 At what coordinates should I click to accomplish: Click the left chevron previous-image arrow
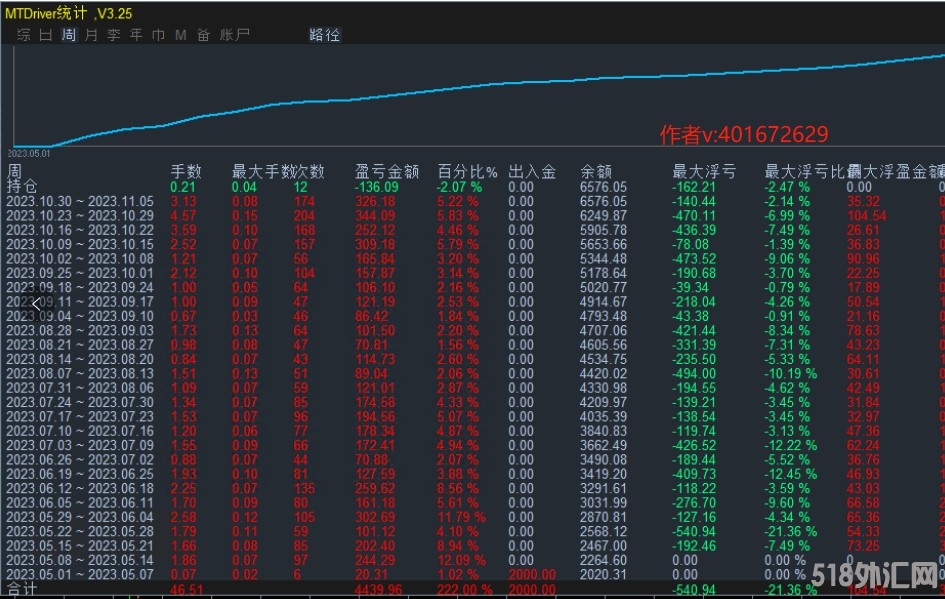point(37,304)
